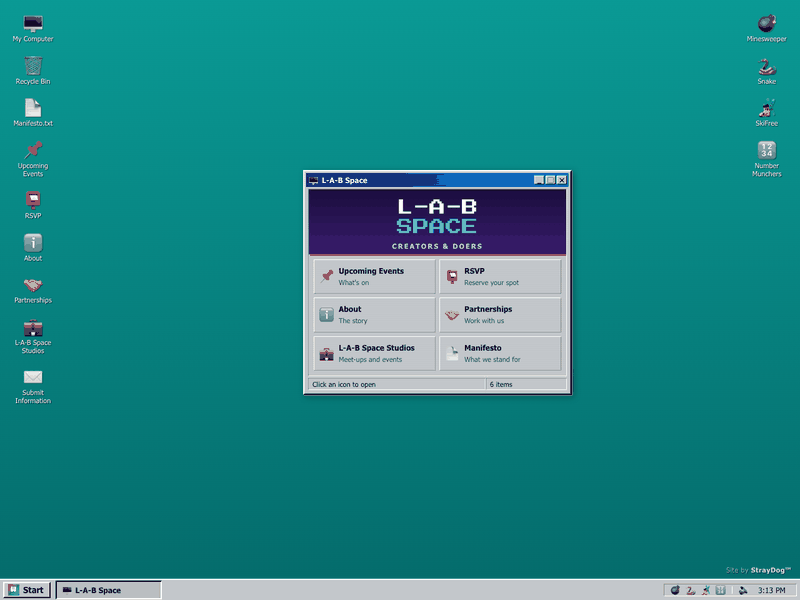Open the Submit Information envelope icon
Viewport: 800px width, 600px height.
point(33,386)
